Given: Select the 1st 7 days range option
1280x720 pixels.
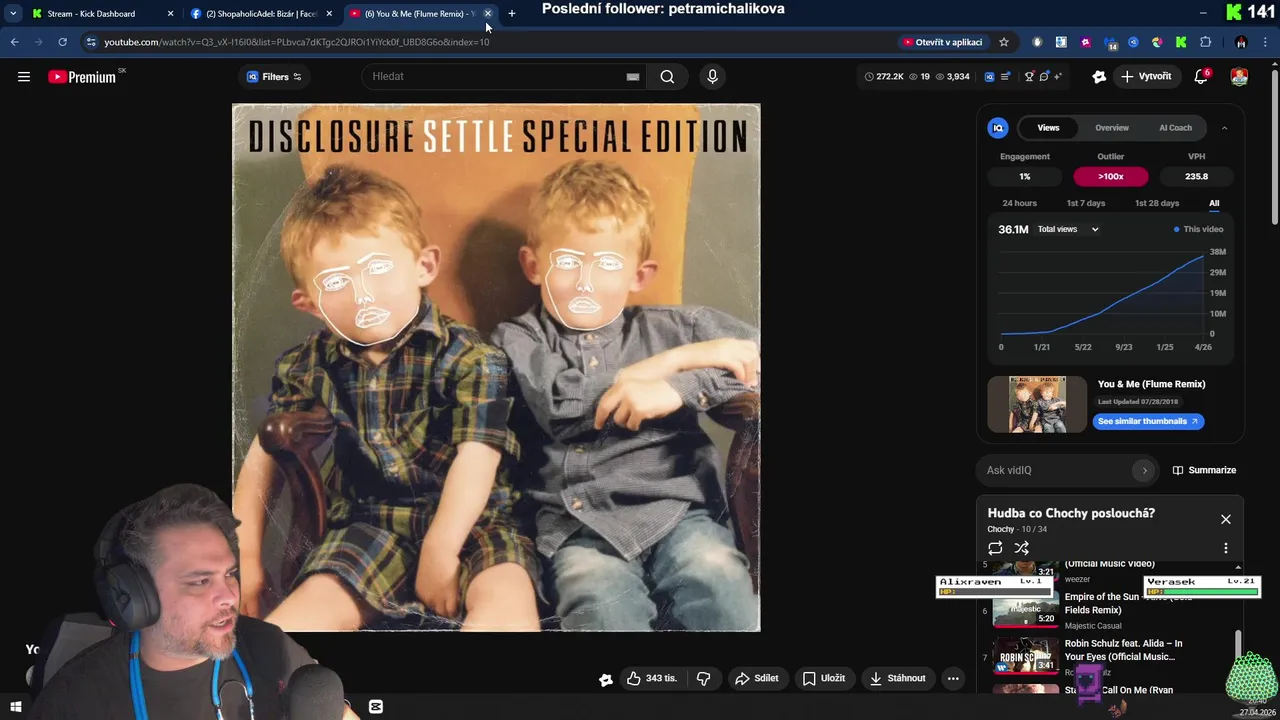Looking at the screenshot, I should [1085, 203].
